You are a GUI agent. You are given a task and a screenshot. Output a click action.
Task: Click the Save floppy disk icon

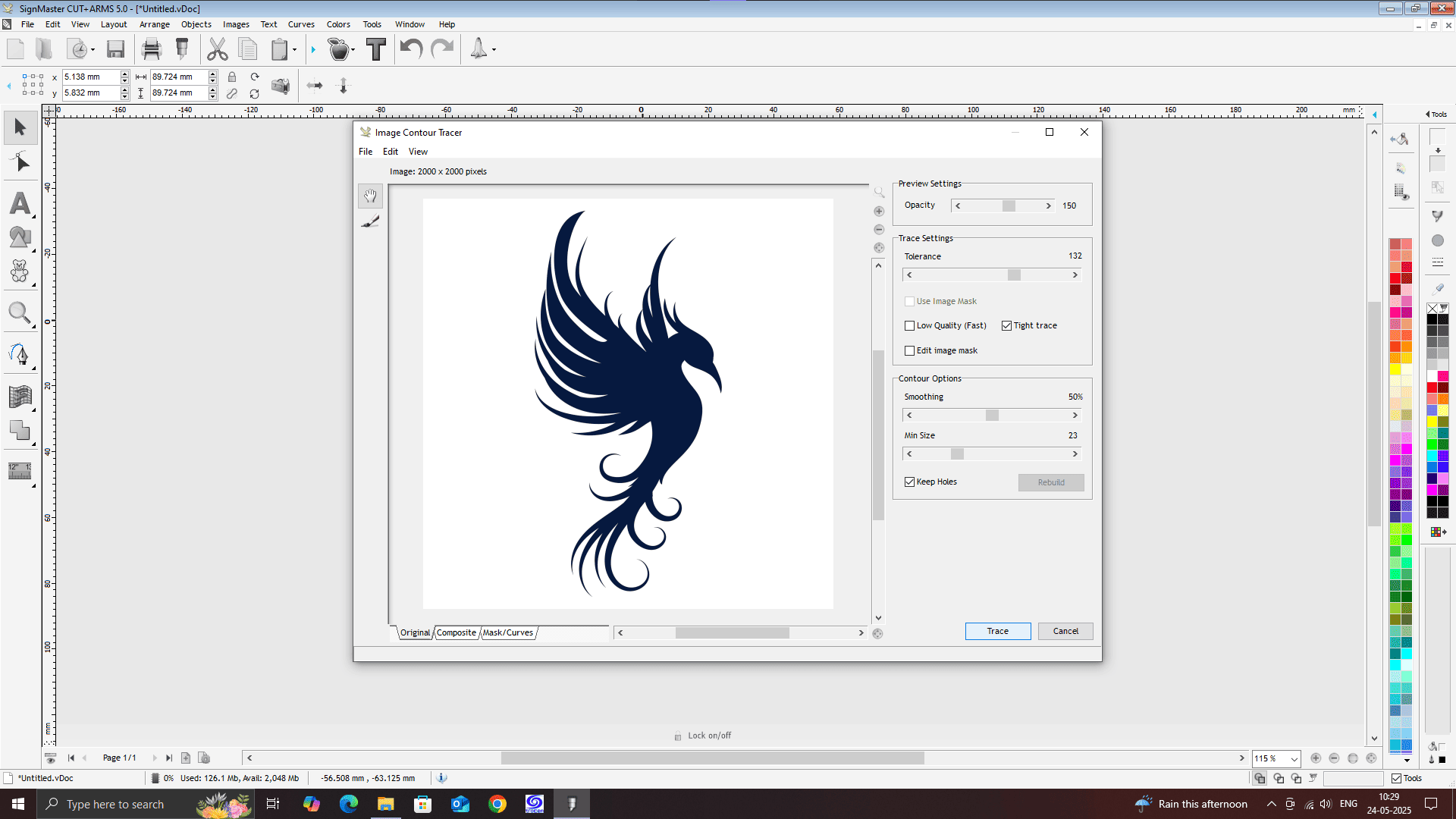115,49
